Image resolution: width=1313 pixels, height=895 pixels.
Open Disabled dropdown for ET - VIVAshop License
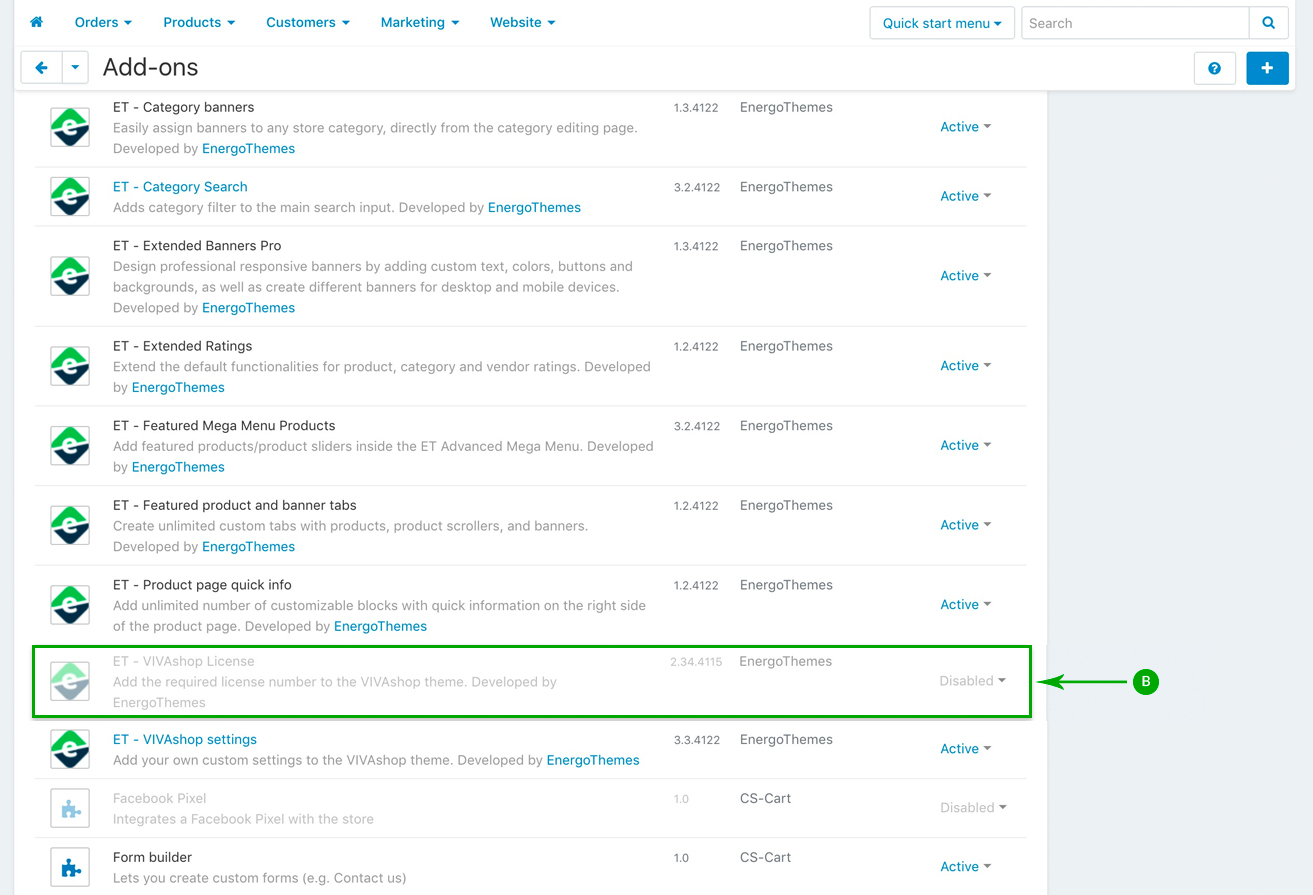[973, 681]
